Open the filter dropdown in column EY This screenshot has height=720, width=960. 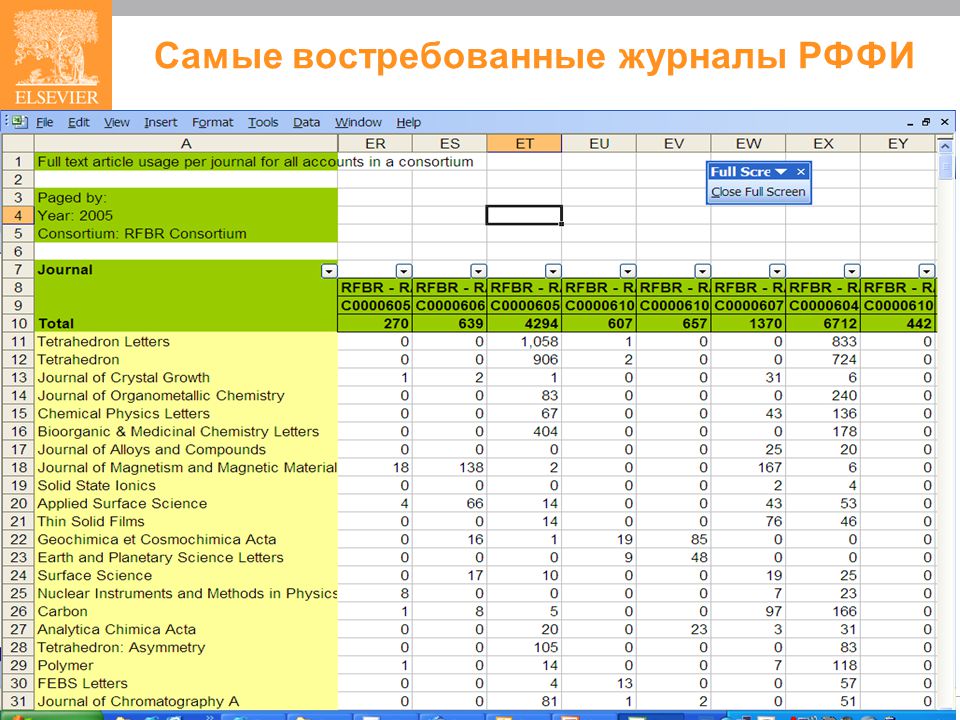click(x=927, y=271)
